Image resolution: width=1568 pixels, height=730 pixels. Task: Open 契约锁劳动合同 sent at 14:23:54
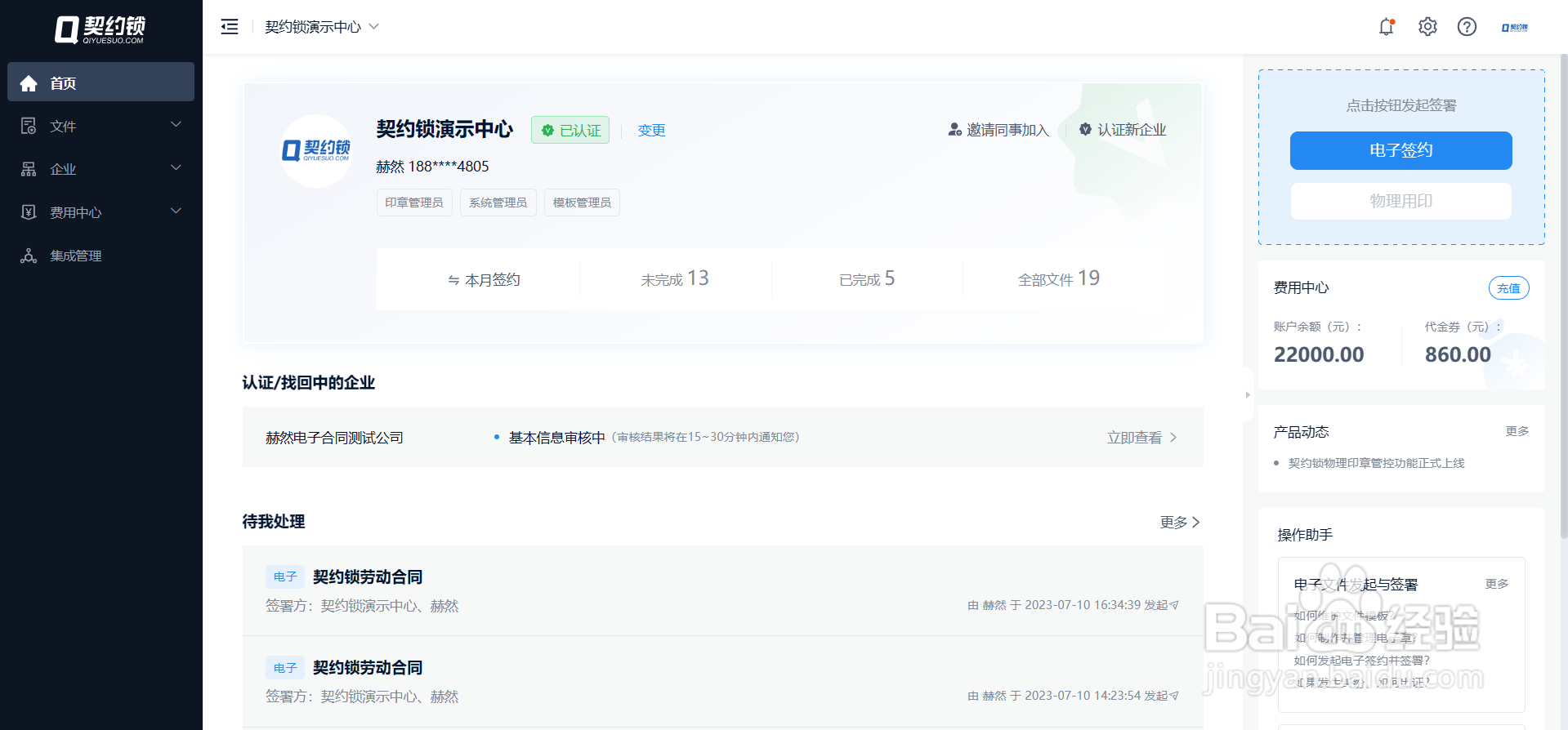point(368,667)
